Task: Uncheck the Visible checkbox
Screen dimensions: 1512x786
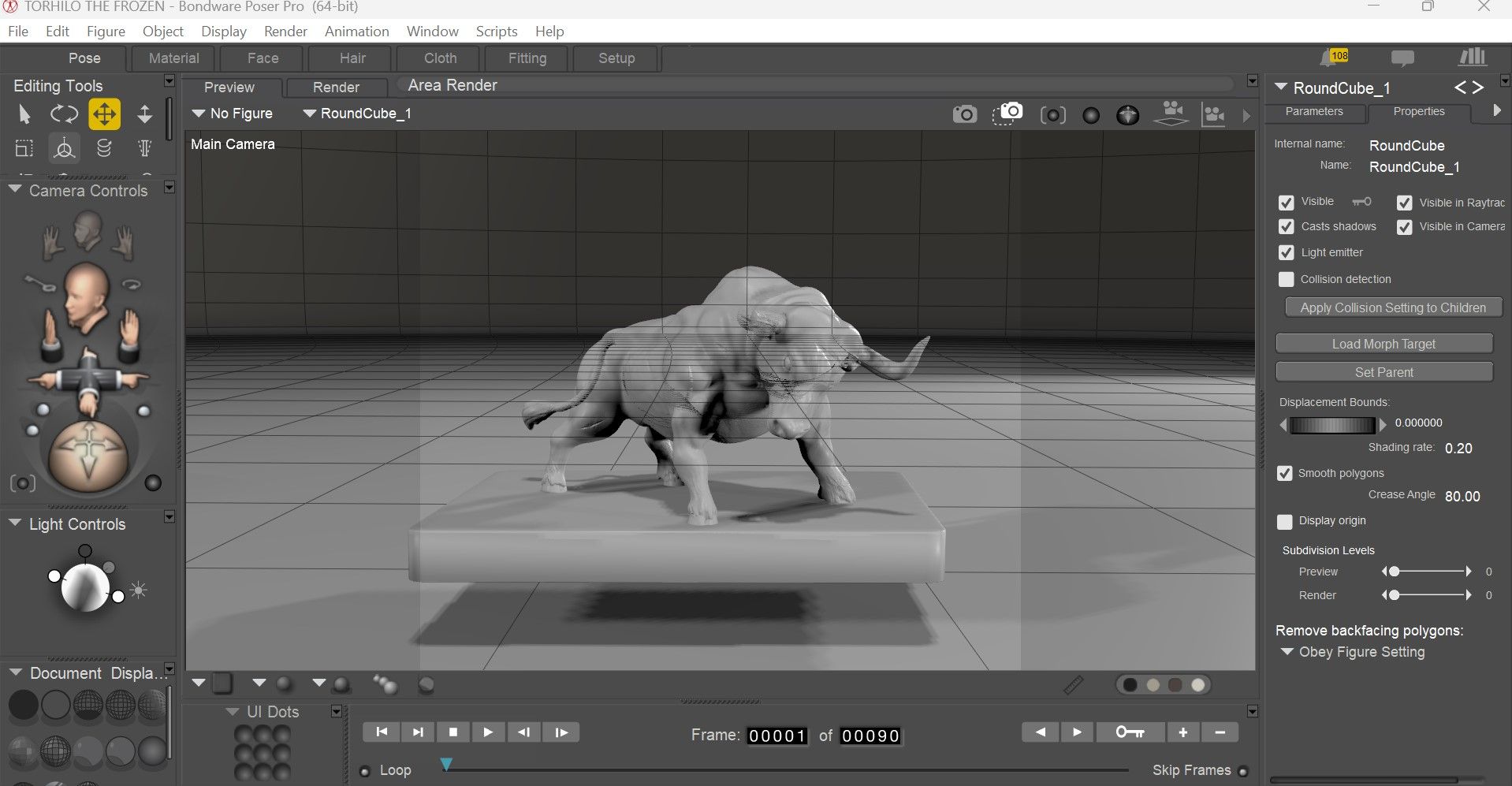Action: coord(1286,203)
